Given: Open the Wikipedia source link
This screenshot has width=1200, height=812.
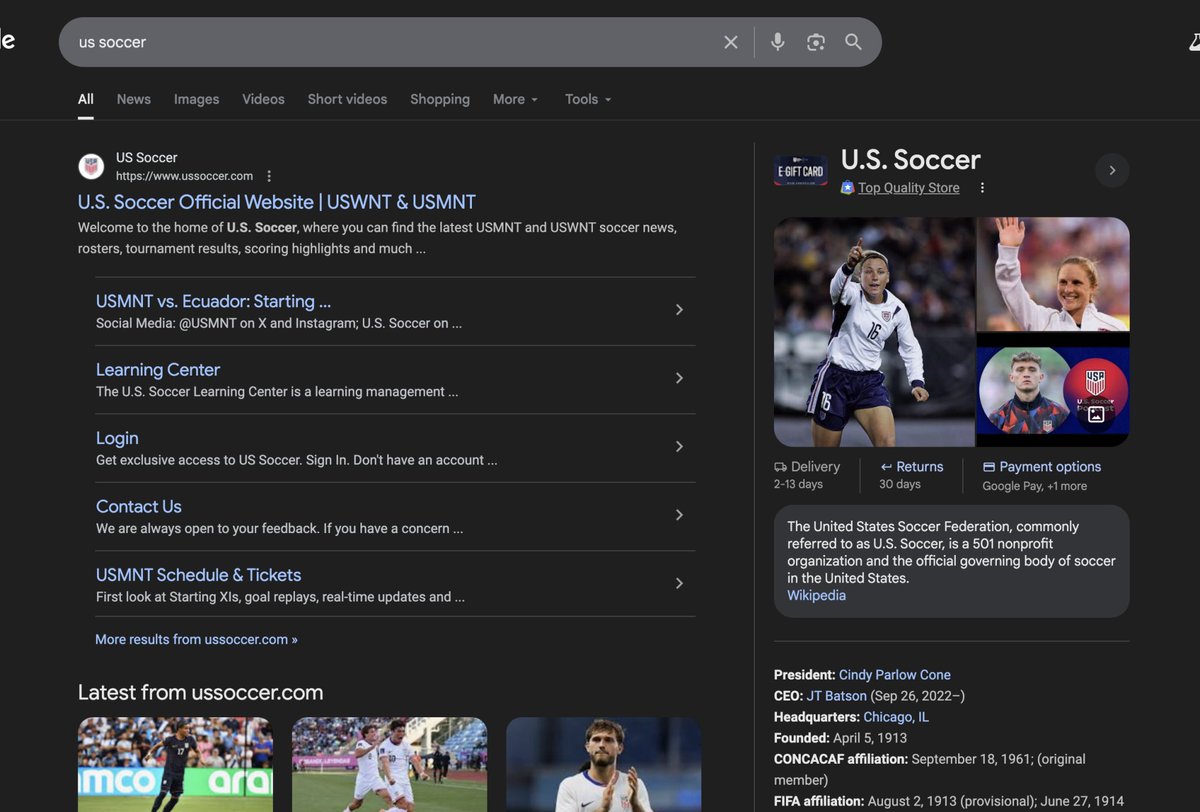Looking at the screenshot, I should 816,595.
